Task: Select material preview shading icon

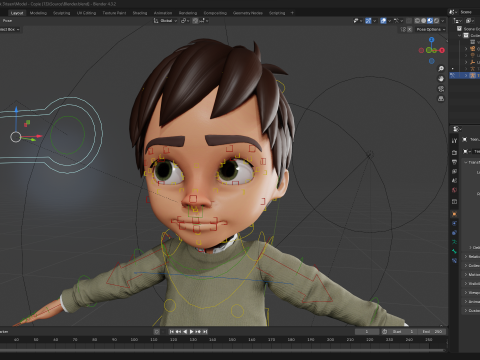Action: coord(430,21)
